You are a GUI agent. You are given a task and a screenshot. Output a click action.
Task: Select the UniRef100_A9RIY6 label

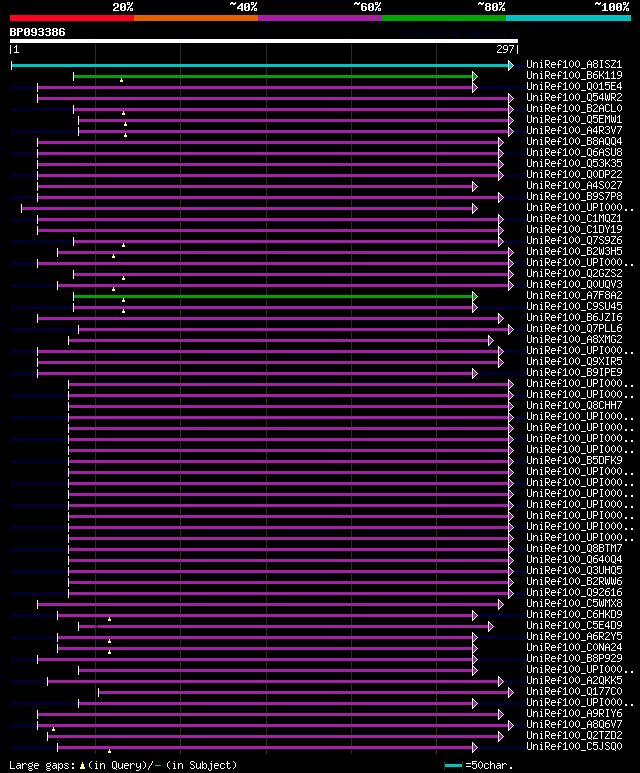click(x=574, y=713)
